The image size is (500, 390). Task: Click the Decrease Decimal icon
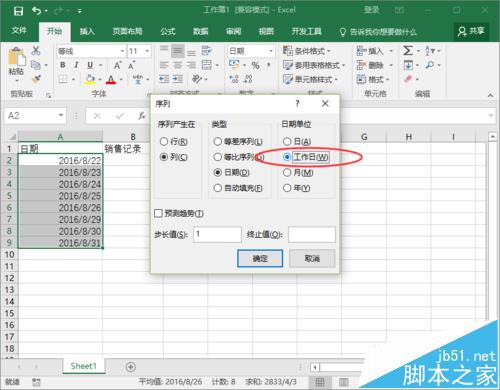248,79
